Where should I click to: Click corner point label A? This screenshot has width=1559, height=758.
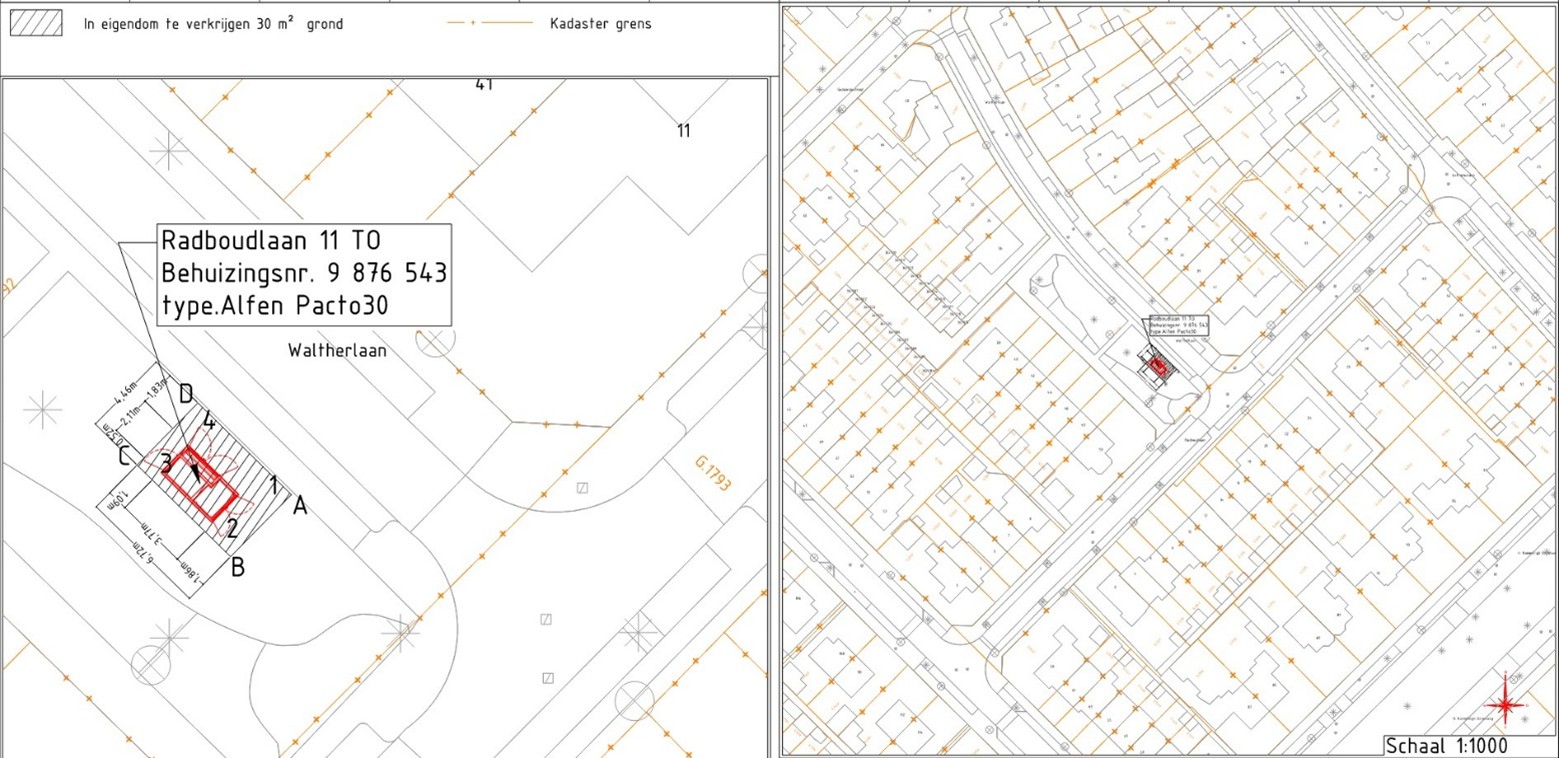click(x=299, y=507)
